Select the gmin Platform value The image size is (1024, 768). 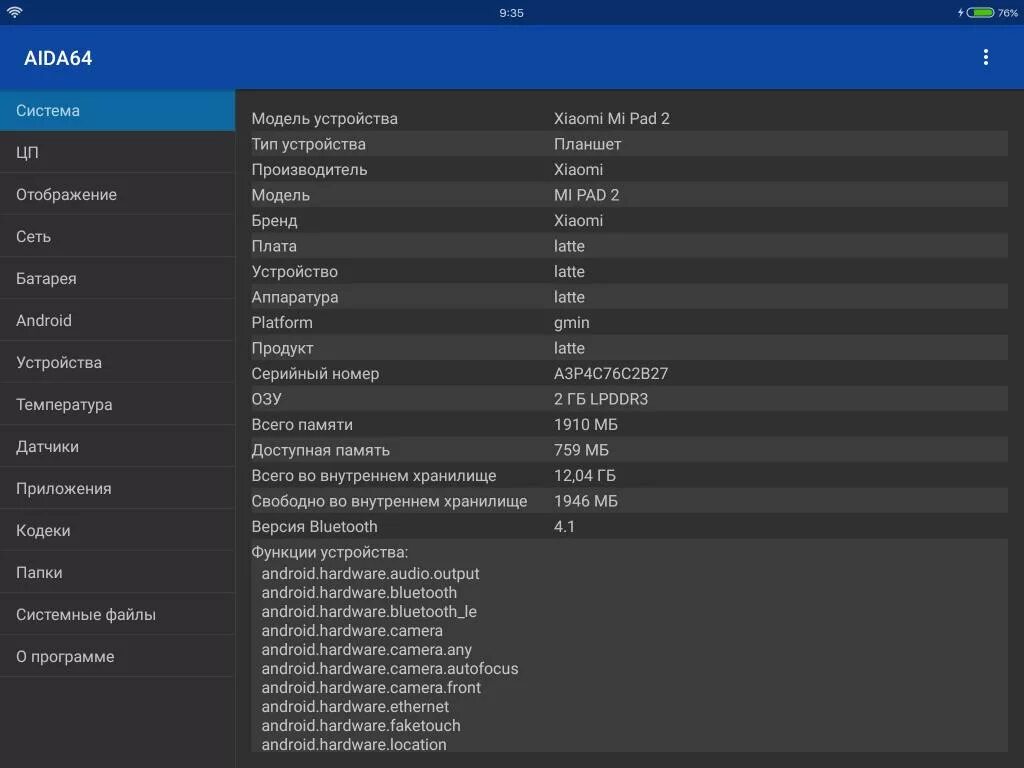(x=571, y=323)
